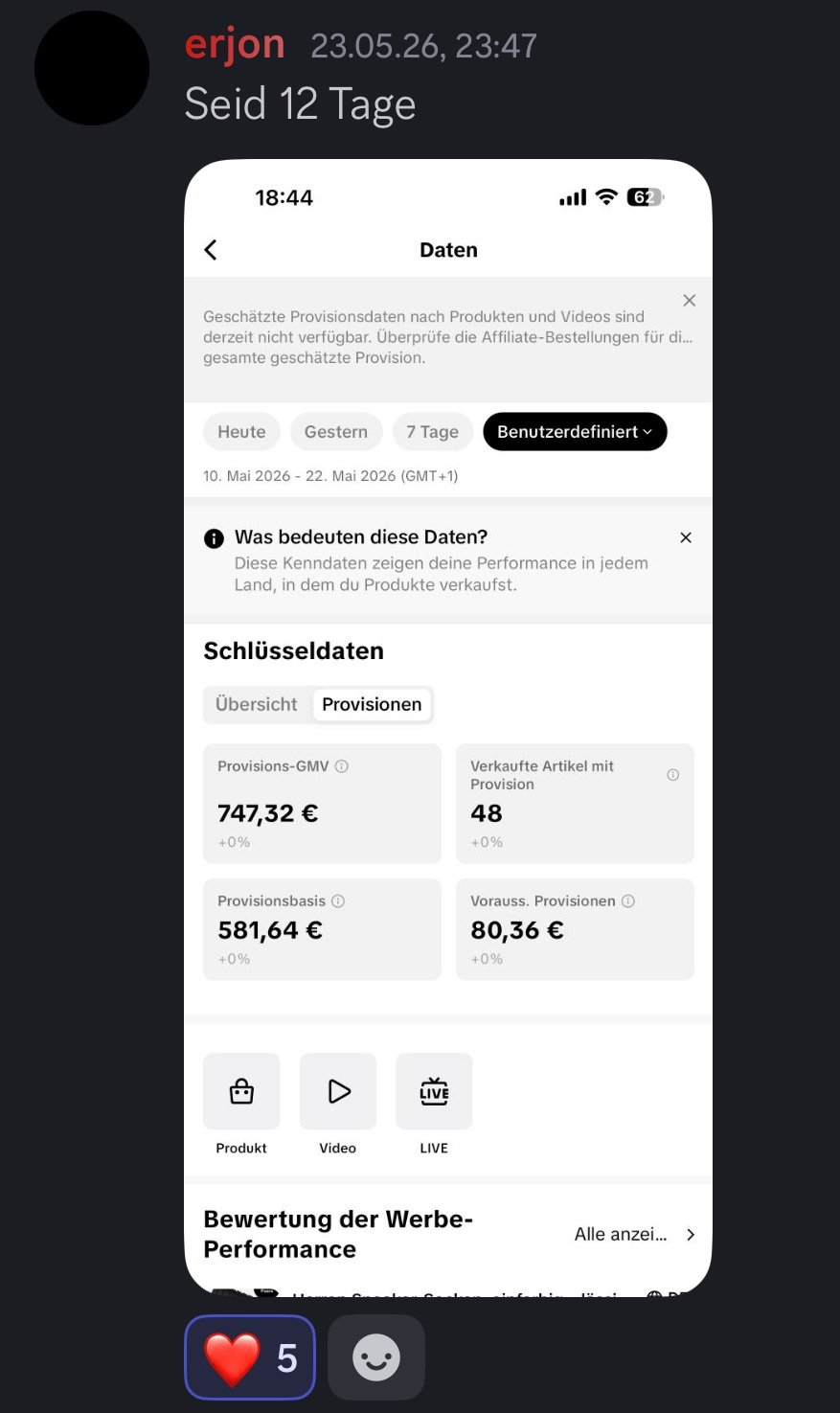Open info icon next to Vorauss. Provisionen
Viewport: 840px width, 1413px height.
pyautogui.click(x=628, y=901)
